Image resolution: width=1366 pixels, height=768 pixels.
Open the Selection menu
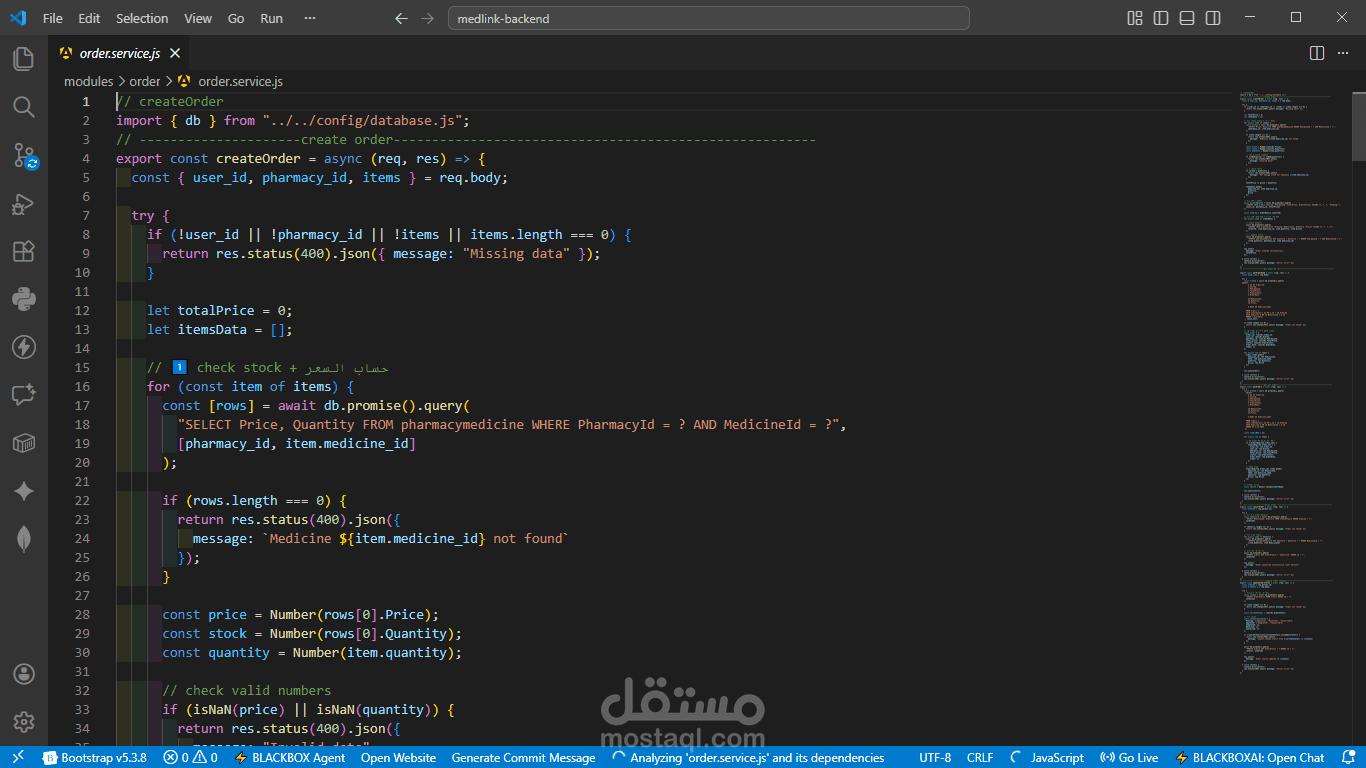142,18
